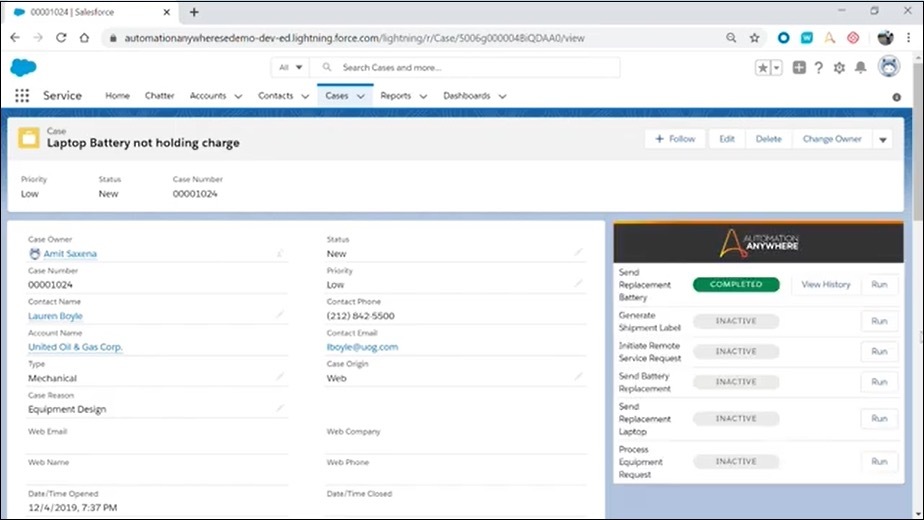Expand the Dashboards tab chevron
Viewport: 924px width, 520px height.
502,96
